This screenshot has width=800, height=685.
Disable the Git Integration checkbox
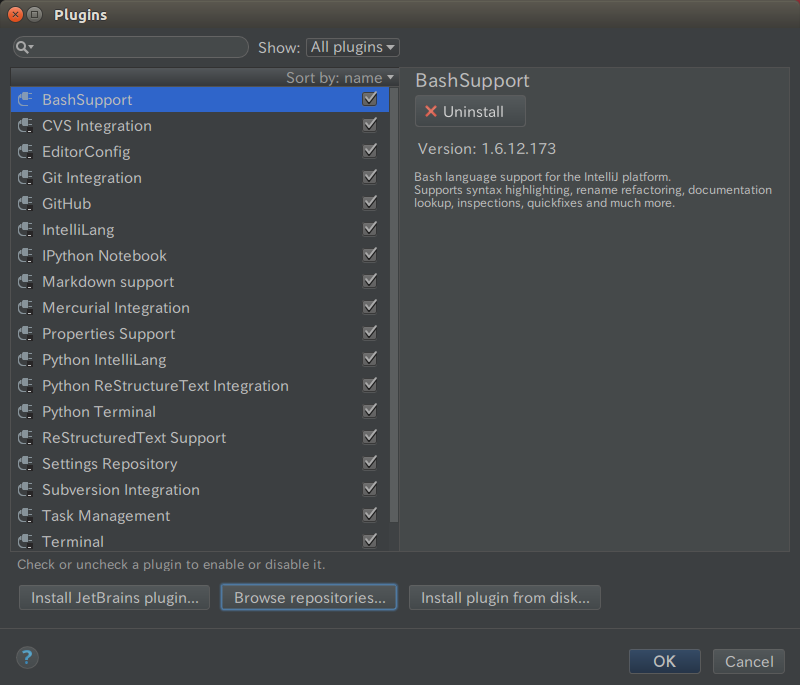click(x=370, y=176)
